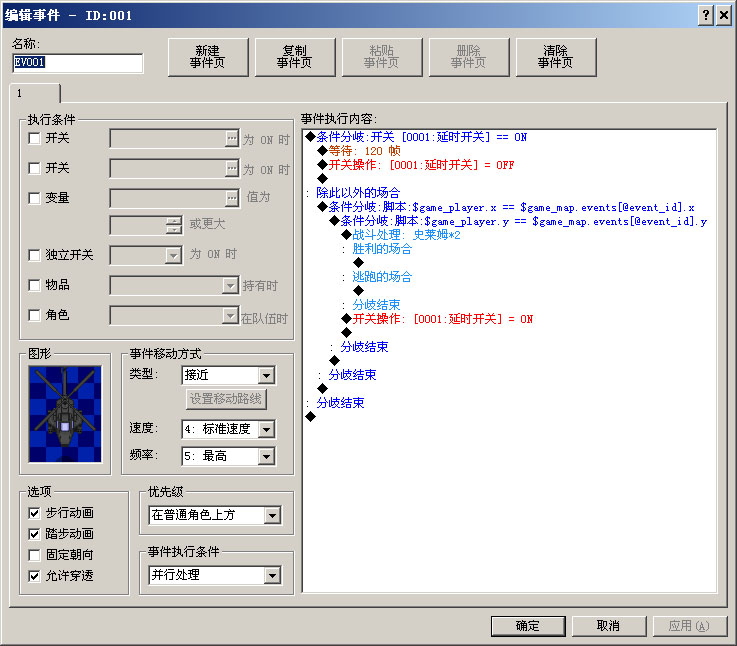
Task: Adjust the variable value stepper arrows
Action: (x=174, y=226)
